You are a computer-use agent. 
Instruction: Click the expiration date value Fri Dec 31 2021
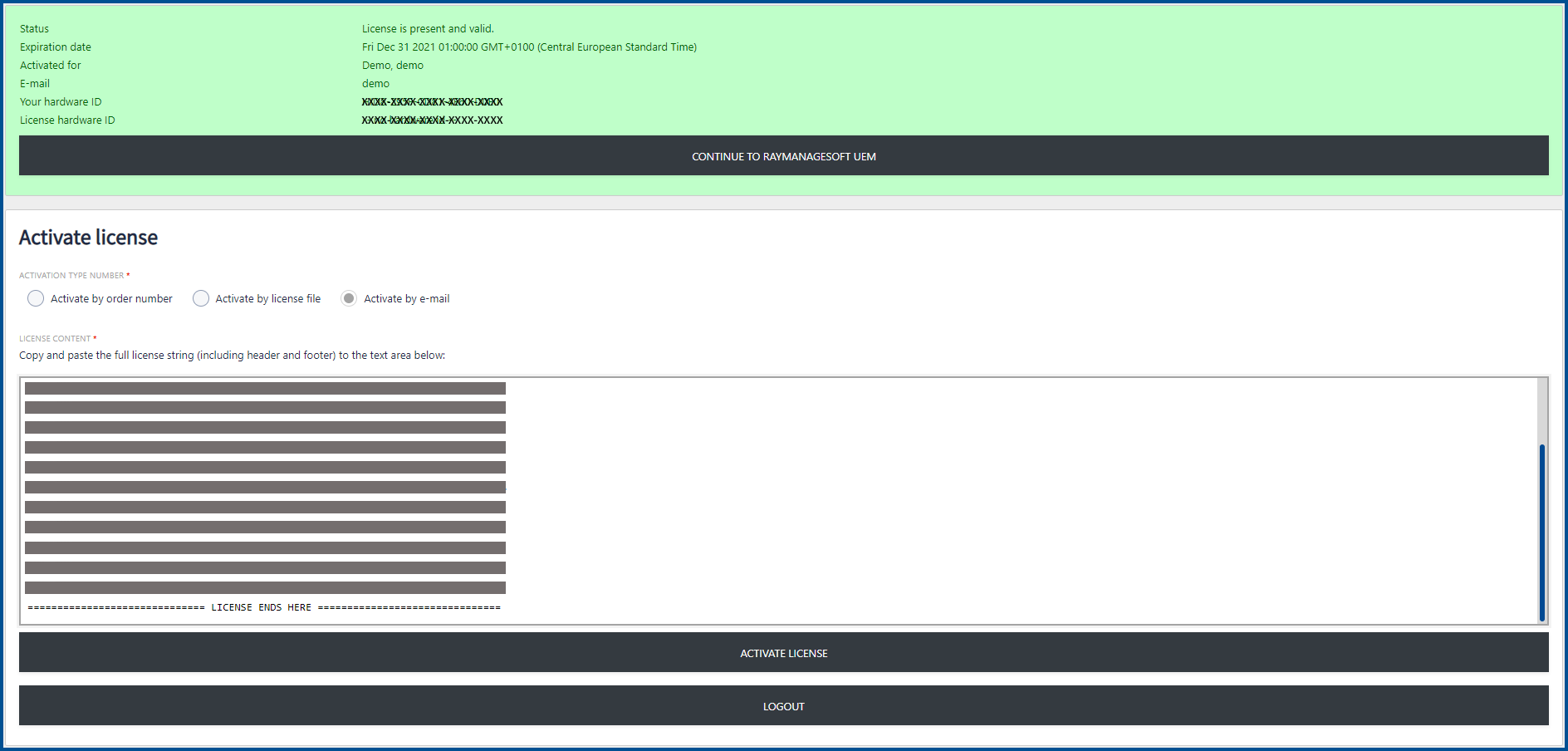[x=529, y=47]
